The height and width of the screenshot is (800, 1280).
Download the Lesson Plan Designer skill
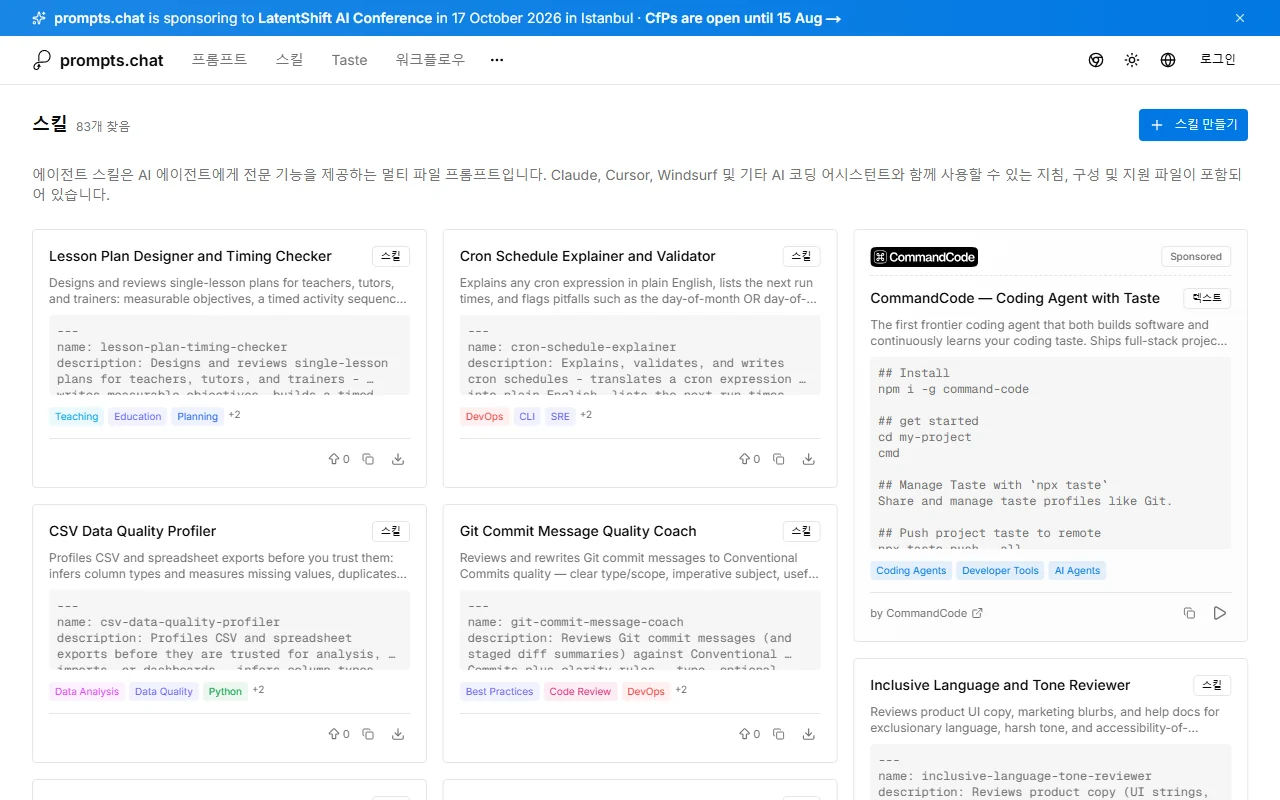(x=398, y=459)
